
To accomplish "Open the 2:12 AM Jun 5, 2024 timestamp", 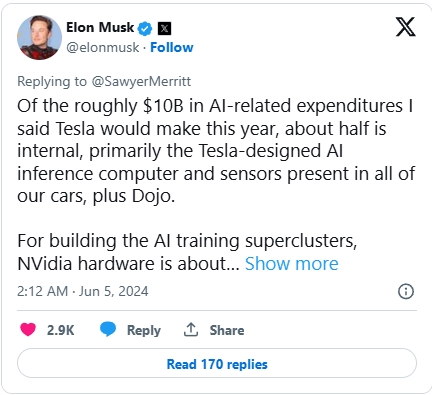I will [83, 291].
